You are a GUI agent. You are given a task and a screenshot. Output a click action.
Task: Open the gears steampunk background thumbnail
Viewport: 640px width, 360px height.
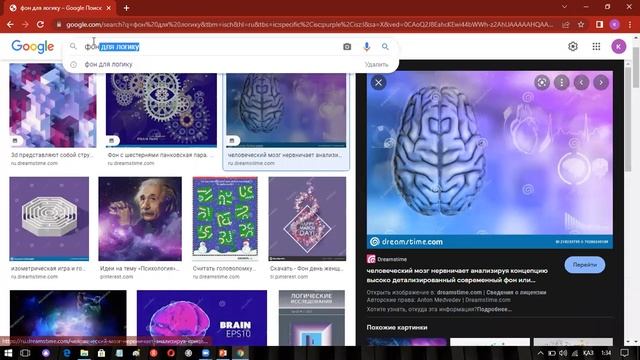click(161, 109)
